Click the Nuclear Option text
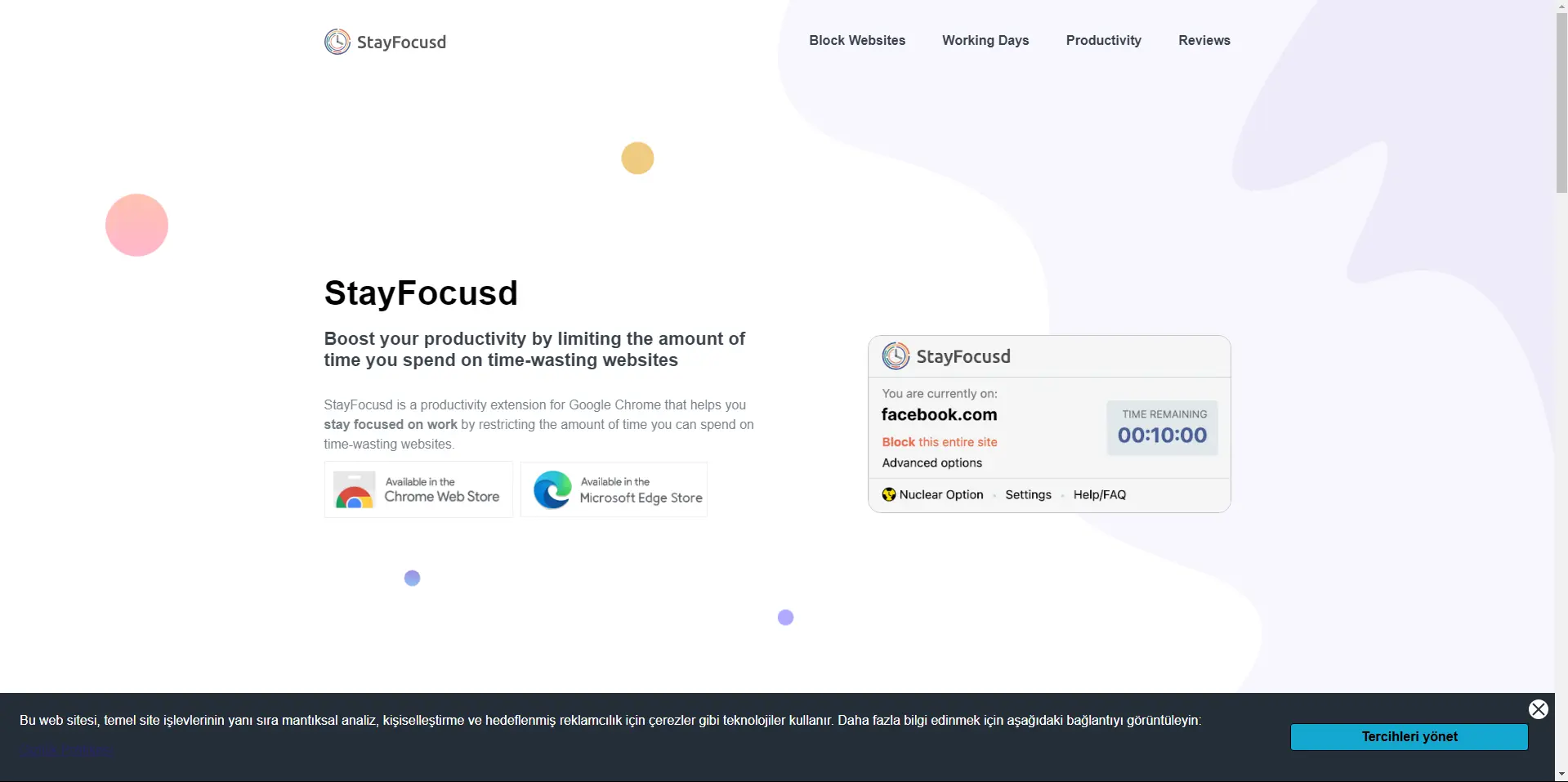Screen dimensions: 1568x782 tap(941, 494)
